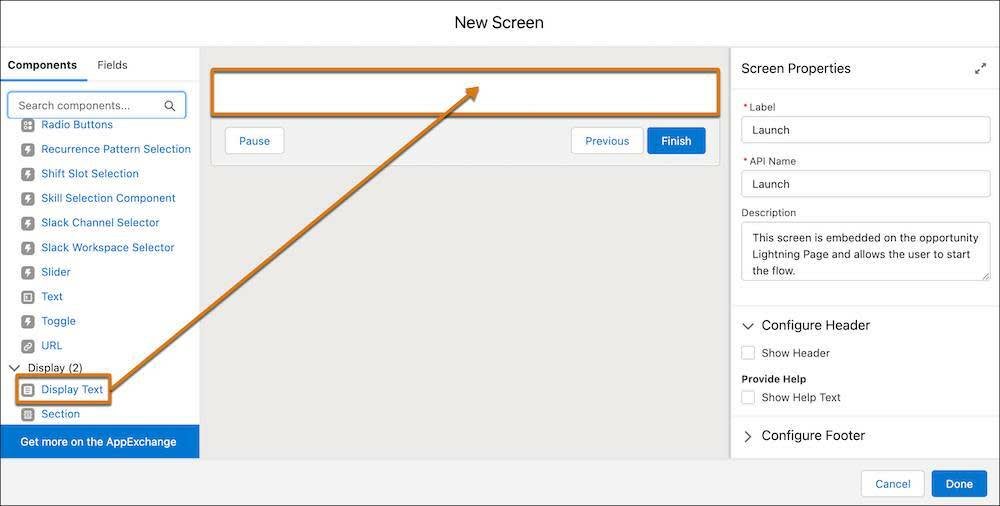Focus the Search components field
The height and width of the screenshot is (506, 1000).
point(96,105)
